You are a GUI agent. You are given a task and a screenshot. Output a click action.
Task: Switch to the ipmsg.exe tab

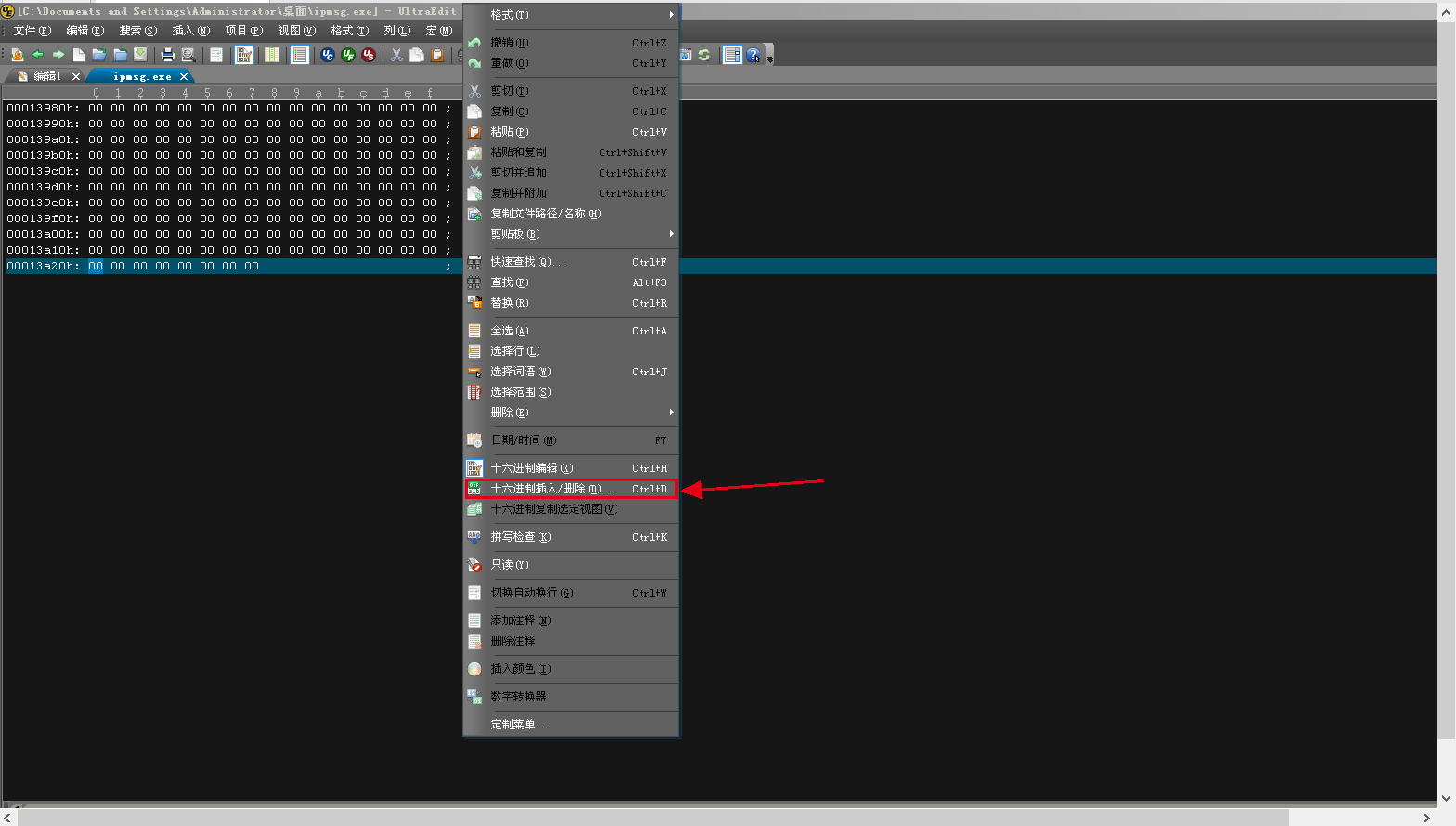[142, 76]
